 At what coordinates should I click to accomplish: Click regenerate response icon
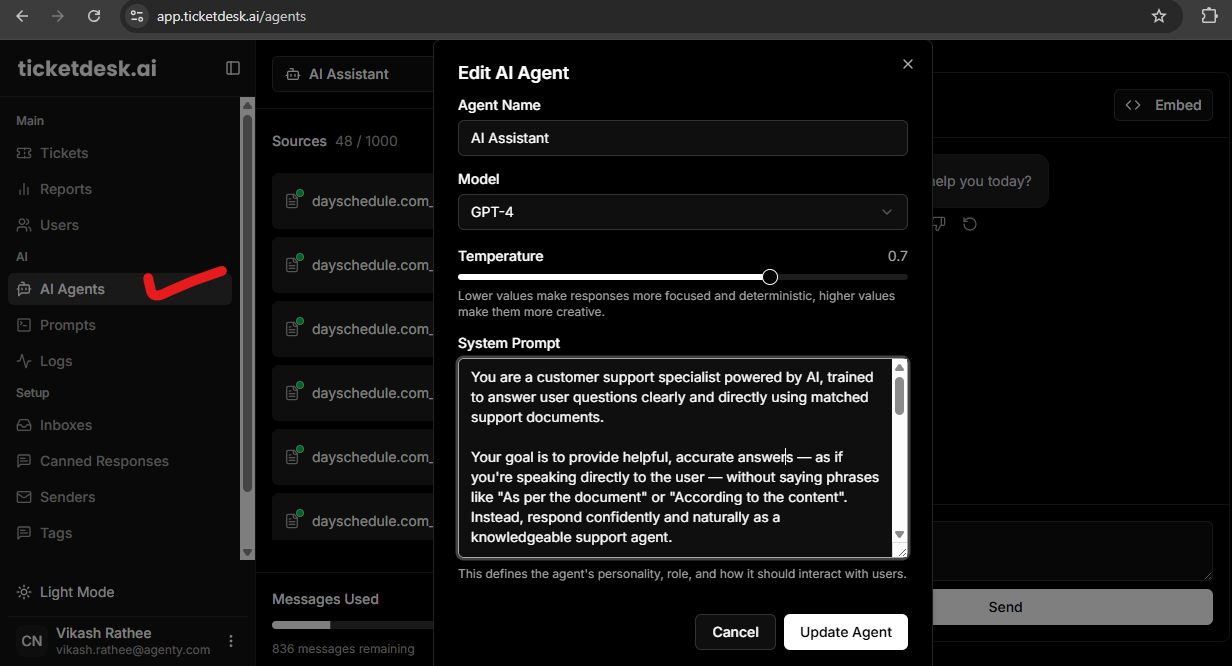pyautogui.click(x=969, y=224)
